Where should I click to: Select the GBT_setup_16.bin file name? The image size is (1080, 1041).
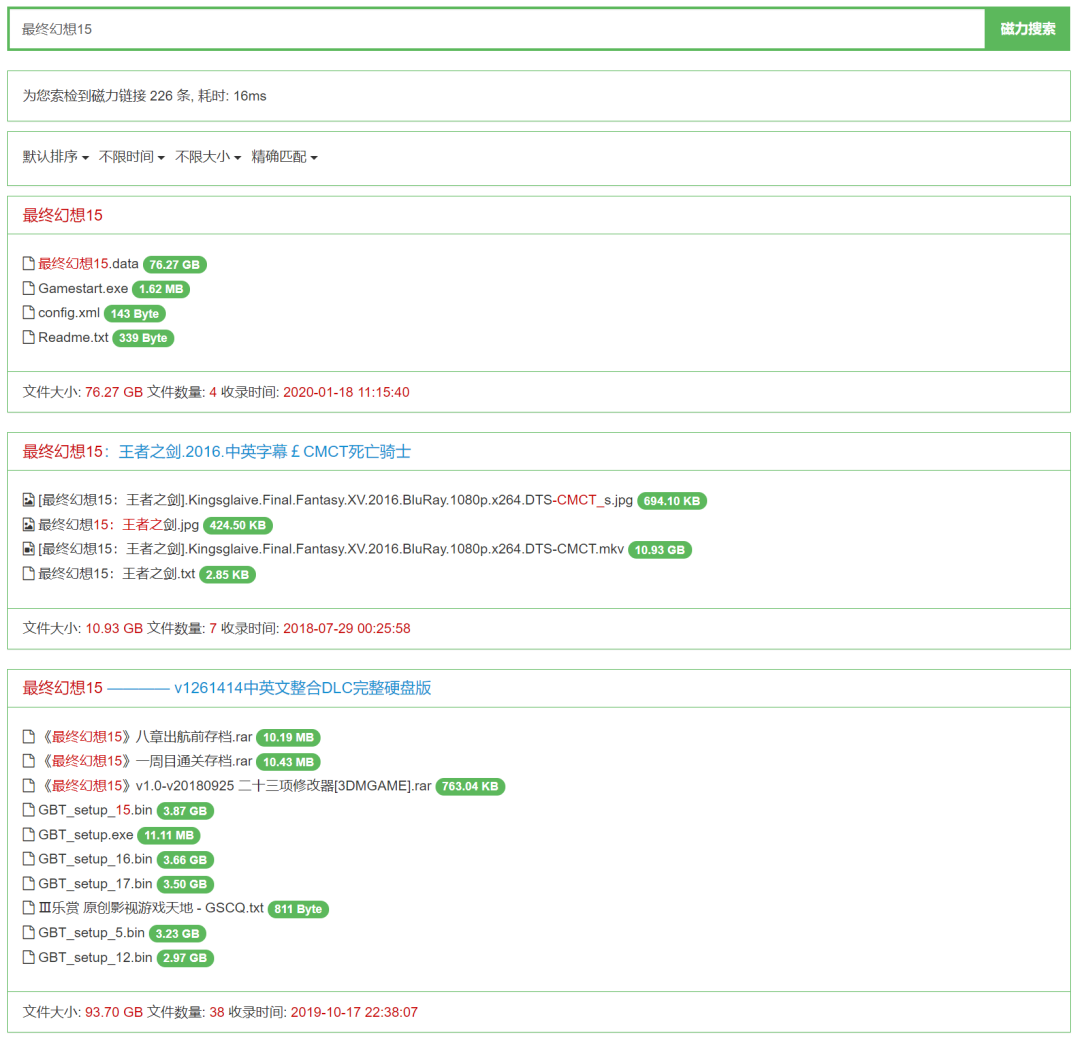click(x=95, y=858)
